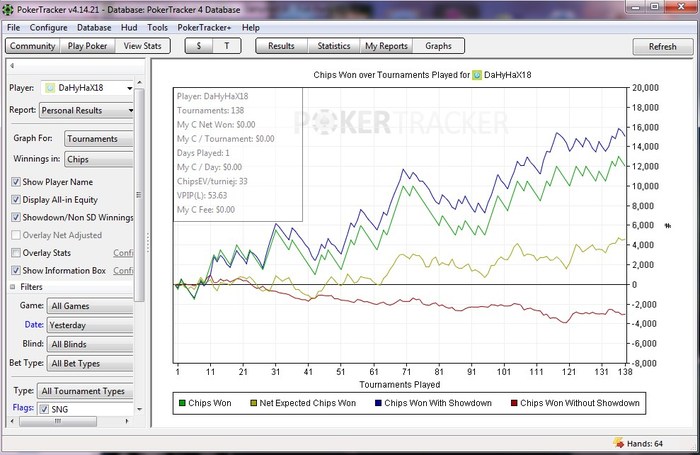
Task: Click the hands import status icon
Action: tap(619, 443)
